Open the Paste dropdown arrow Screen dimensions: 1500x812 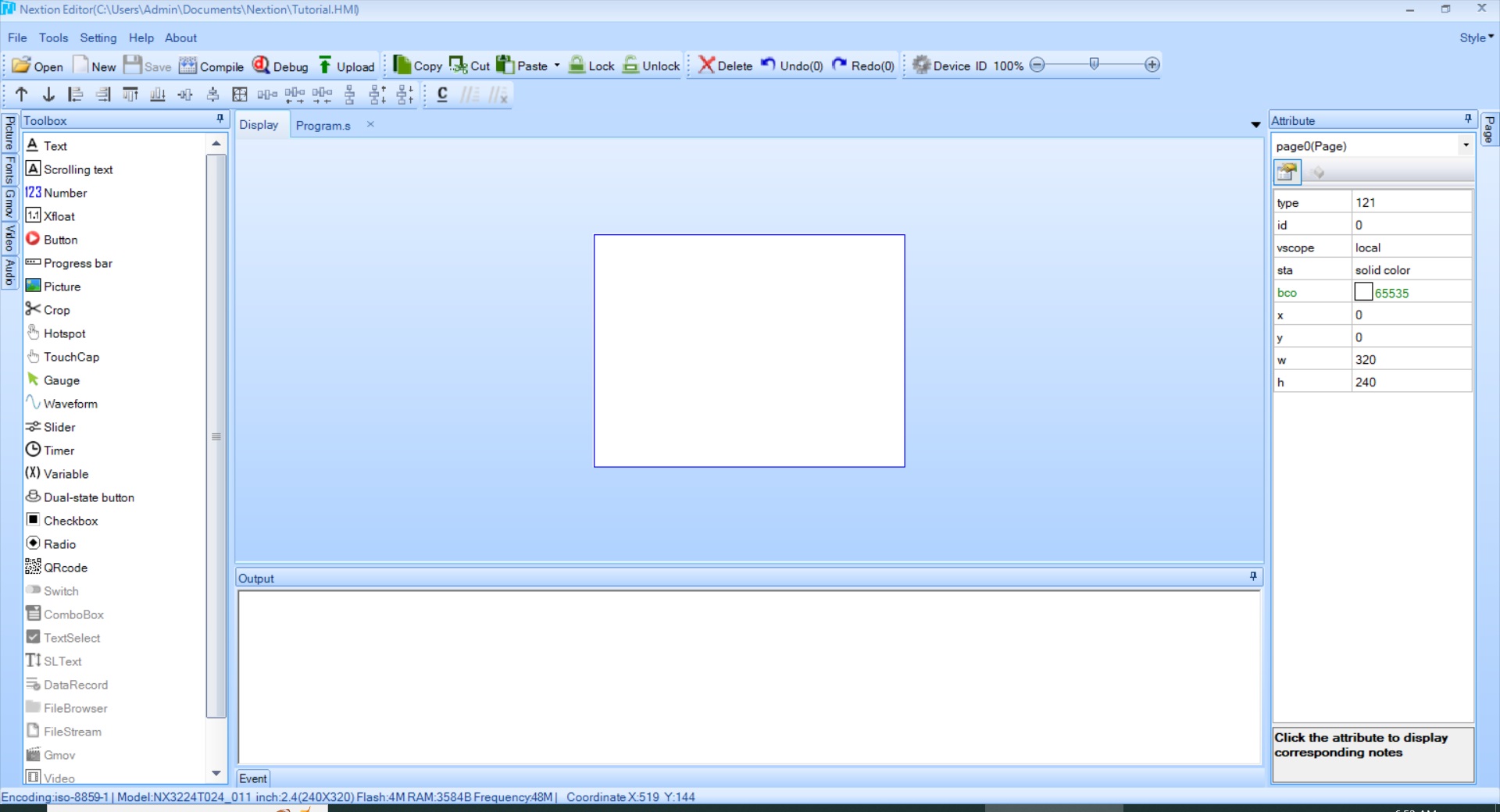(557, 66)
